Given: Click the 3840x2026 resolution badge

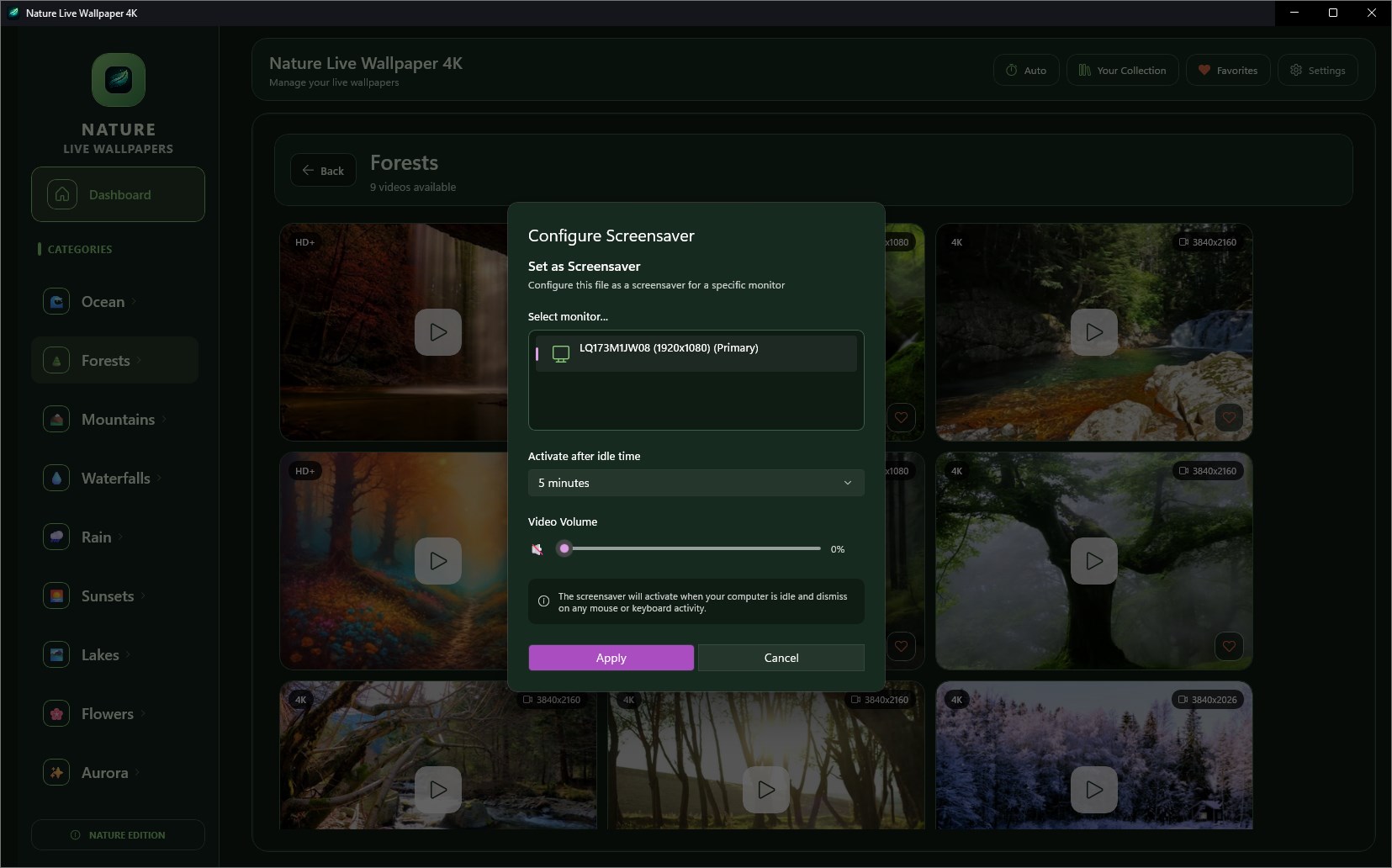Looking at the screenshot, I should [x=1208, y=700].
